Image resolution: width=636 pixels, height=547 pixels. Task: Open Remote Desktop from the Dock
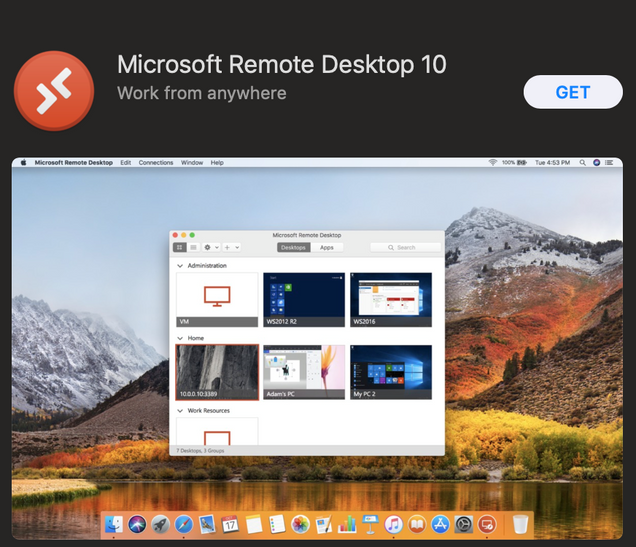click(487, 525)
